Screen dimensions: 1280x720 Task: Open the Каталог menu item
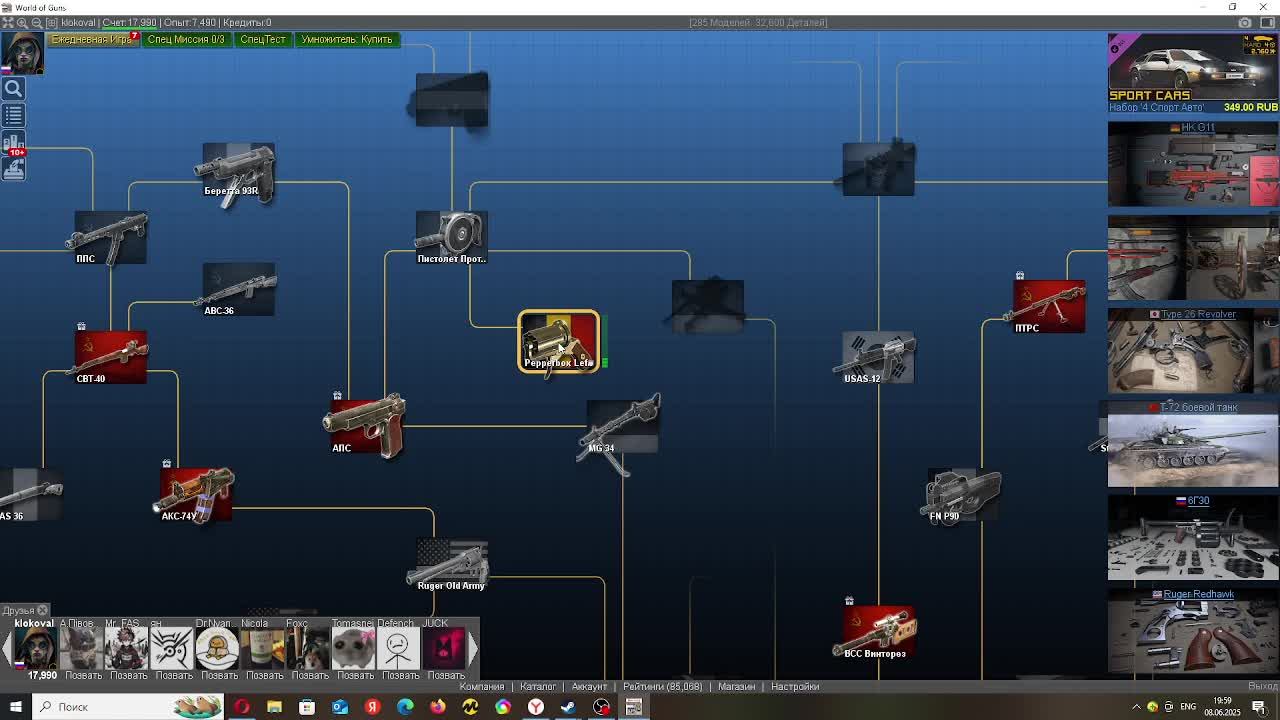coord(537,686)
